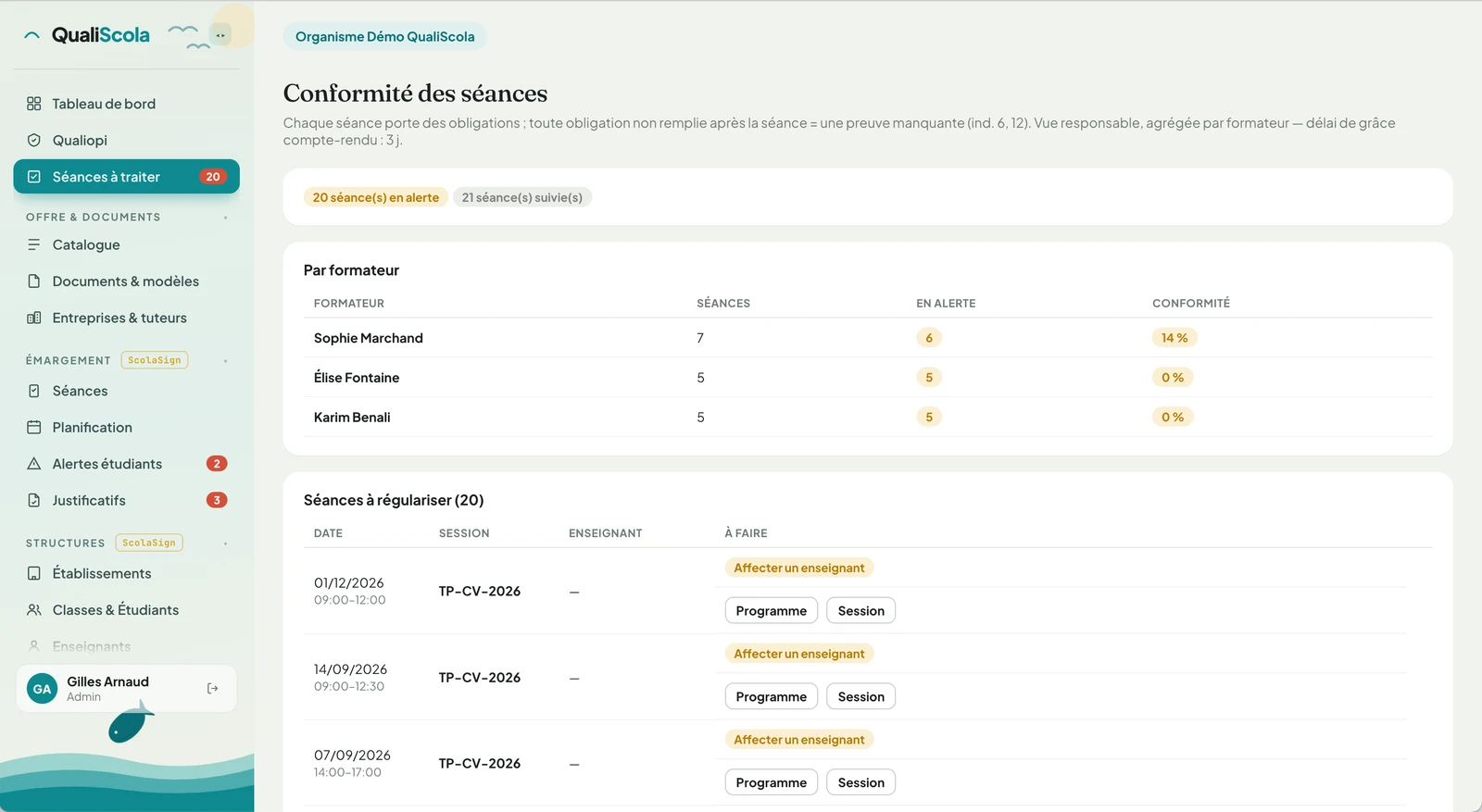Click Sophie Marchand's 6 alert badge

tap(929, 338)
